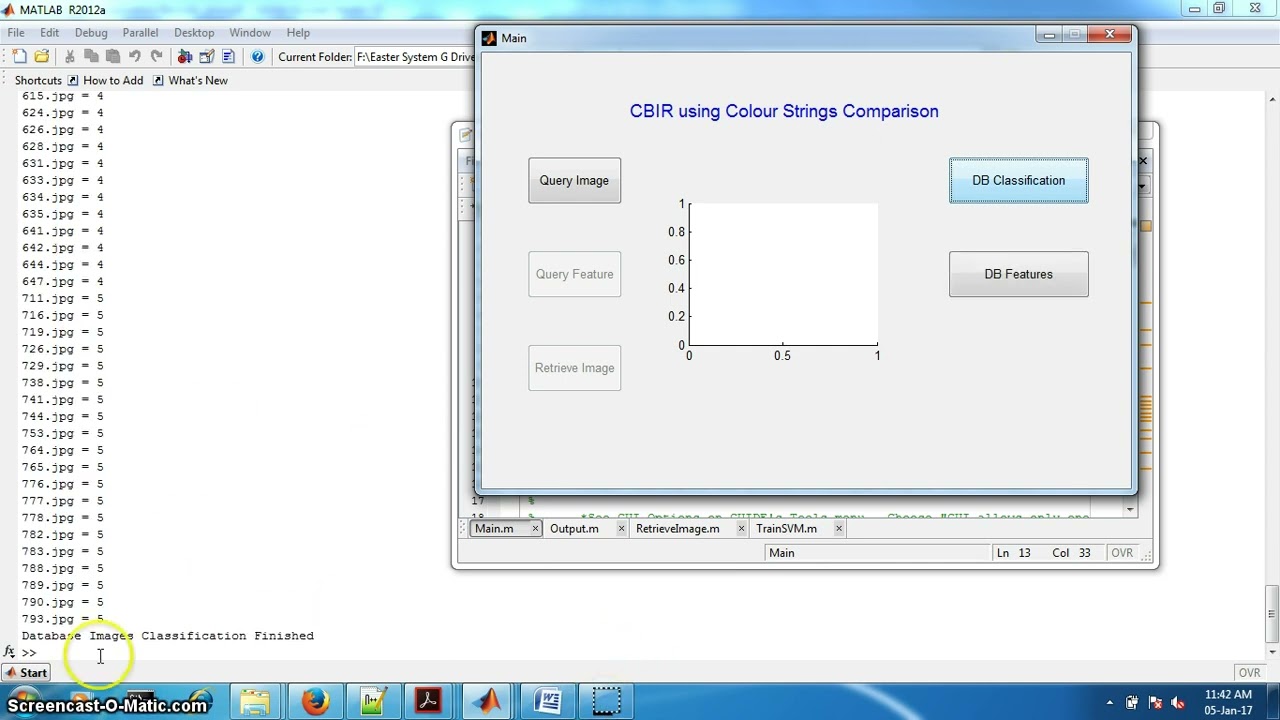1280x720 pixels.
Task: Click the fx function browser icon
Action: pos(9,652)
